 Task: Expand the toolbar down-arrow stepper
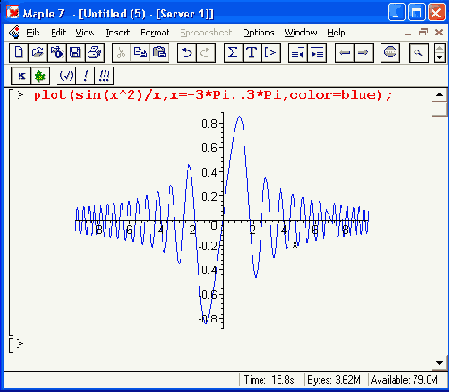pos(440,57)
